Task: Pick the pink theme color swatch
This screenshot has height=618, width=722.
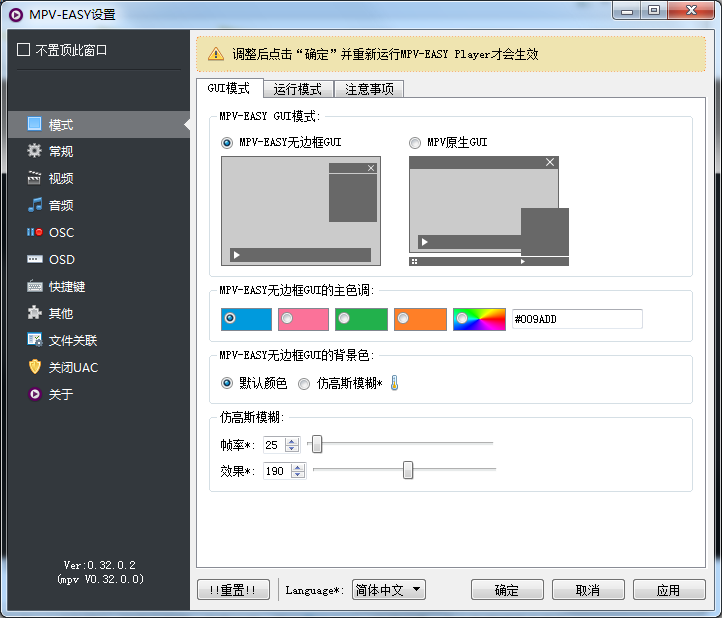Action: tap(304, 319)
